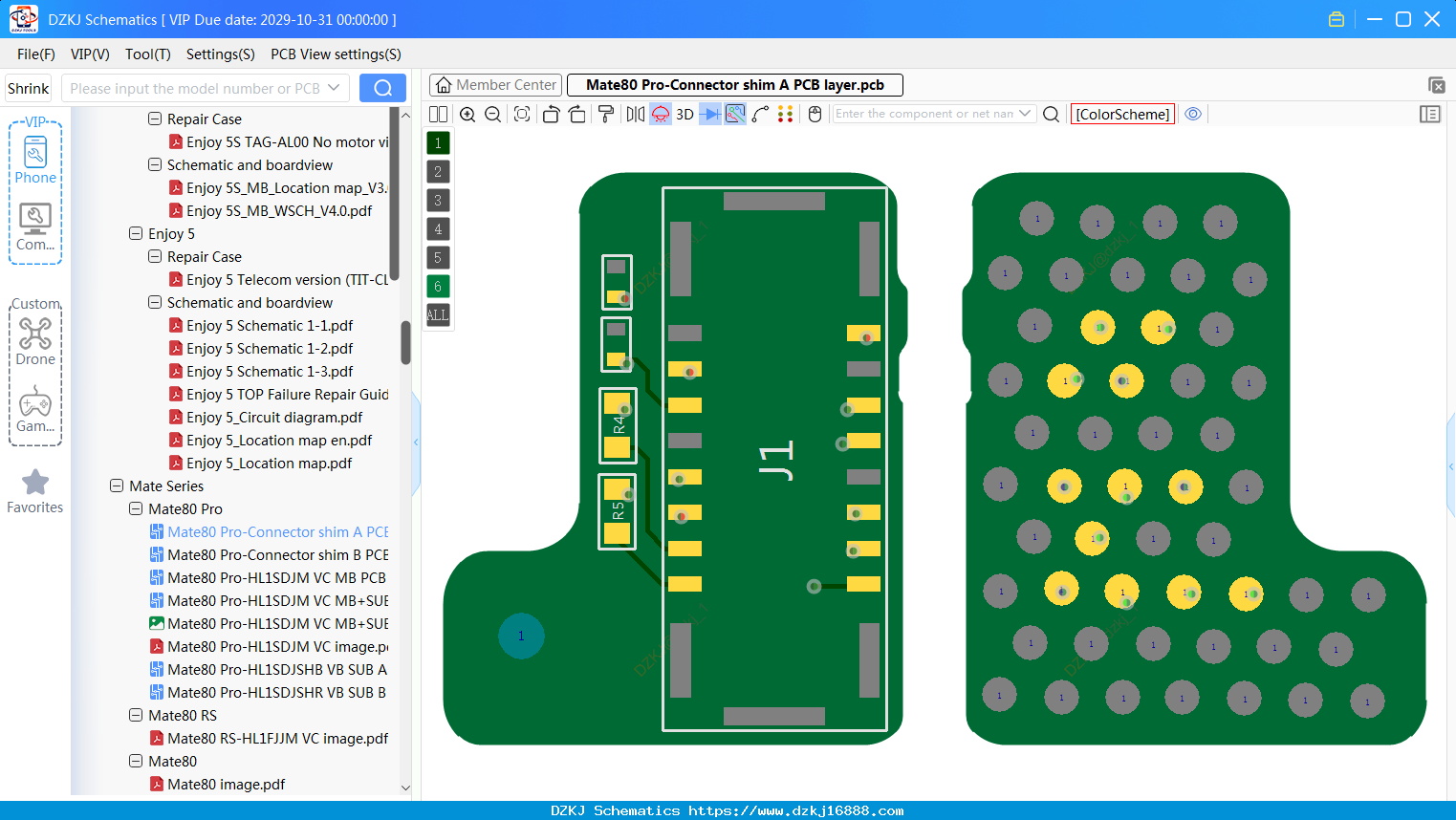Open the Game console category
Screen dimensions: 1456x820
coord(35,409)
